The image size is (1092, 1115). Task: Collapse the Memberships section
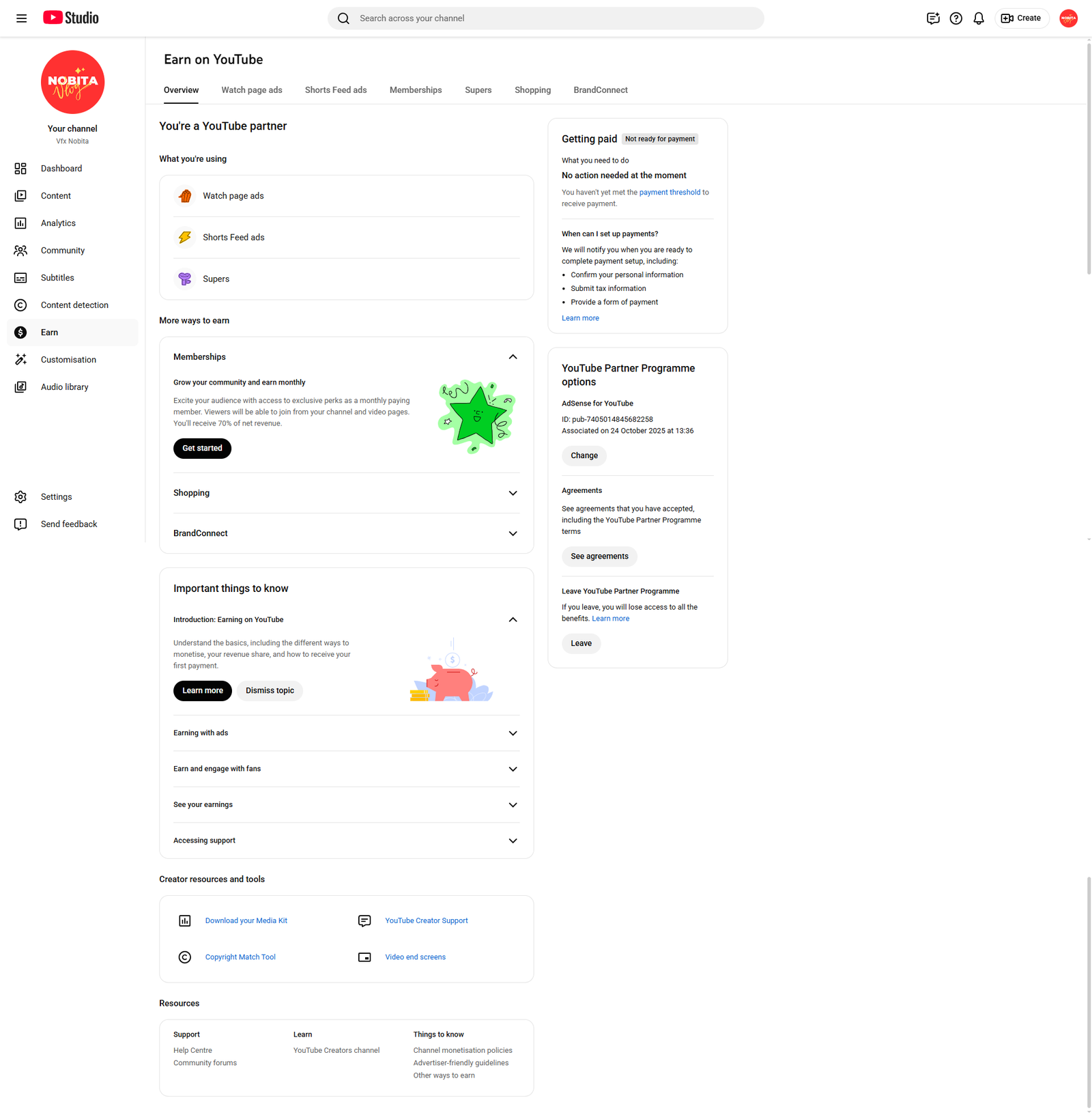point(513,357)
